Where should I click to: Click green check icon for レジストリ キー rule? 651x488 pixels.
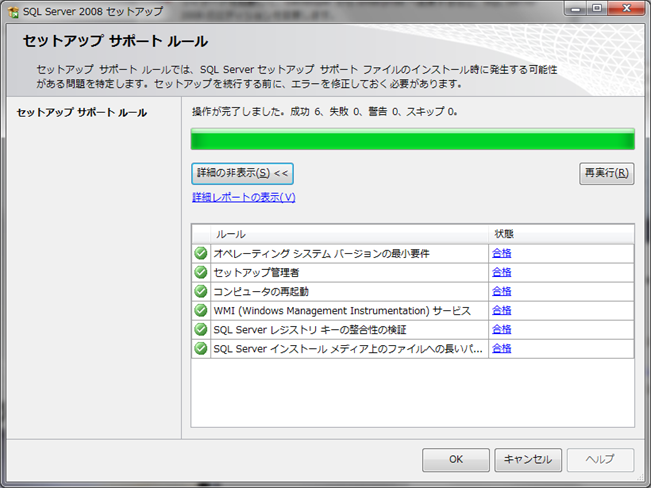[201, 330]
